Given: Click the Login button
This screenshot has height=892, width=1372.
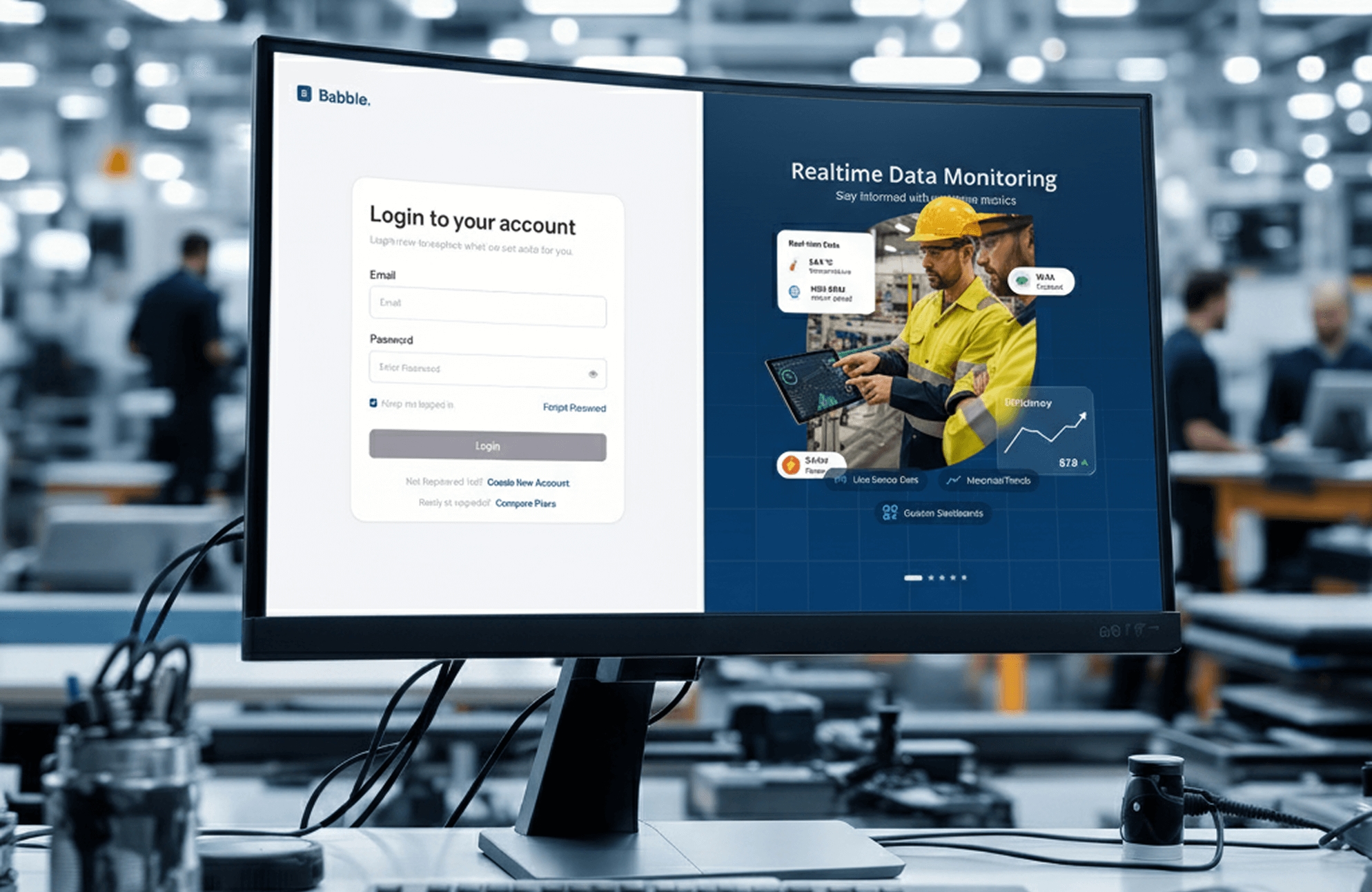Looking at the screenshot, I should tap(487, 446).
